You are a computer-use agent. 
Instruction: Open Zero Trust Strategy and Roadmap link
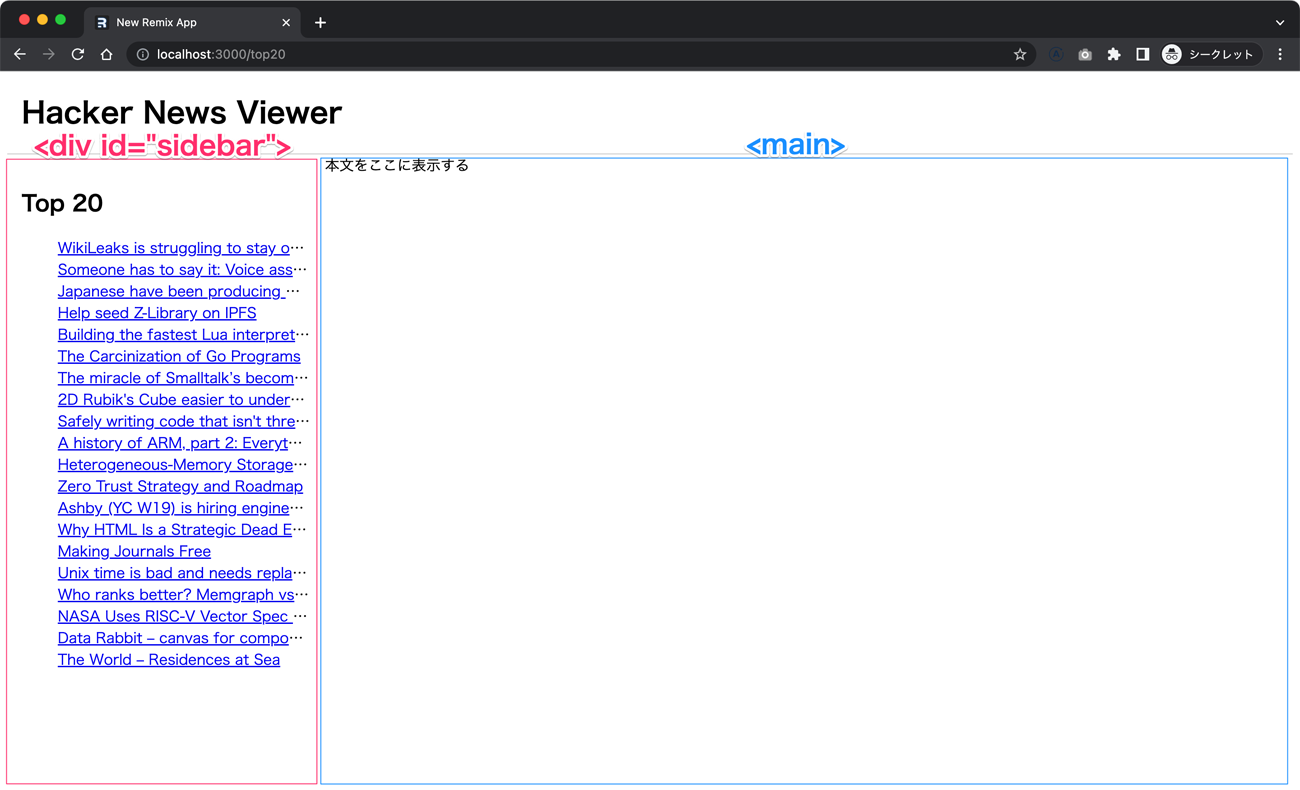tap(180, 486)
